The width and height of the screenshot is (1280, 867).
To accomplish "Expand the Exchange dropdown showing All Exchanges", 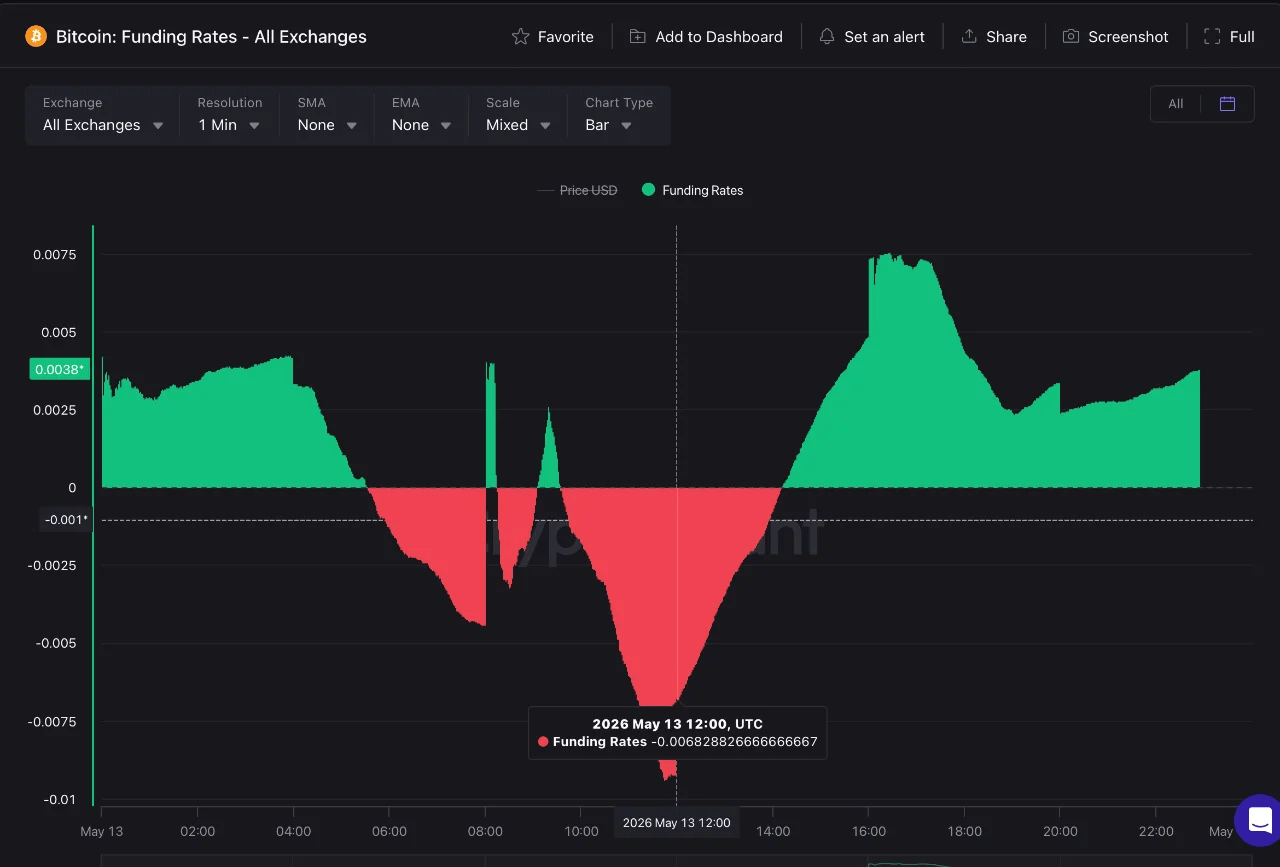I will [x=103, y=115].
